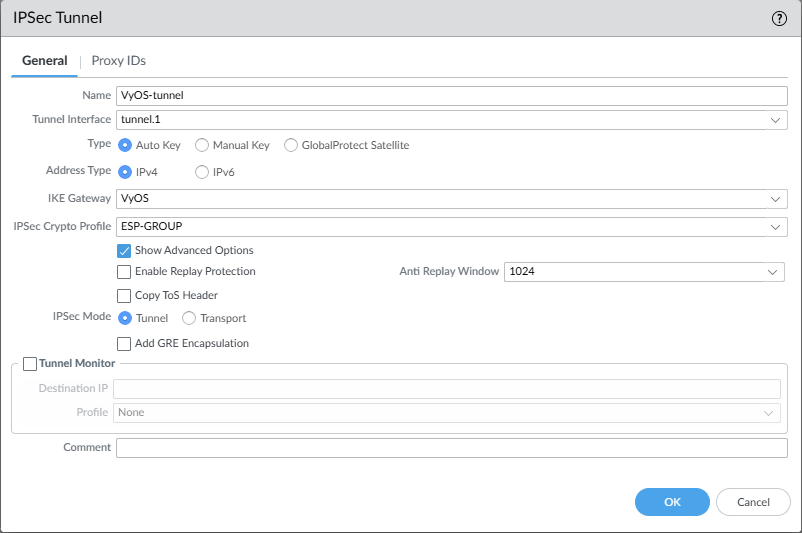This screenshot has width=802, height=533.
Task: Toggle the Tunnel Monitor checkbox
Action: (x=30, y=364)
